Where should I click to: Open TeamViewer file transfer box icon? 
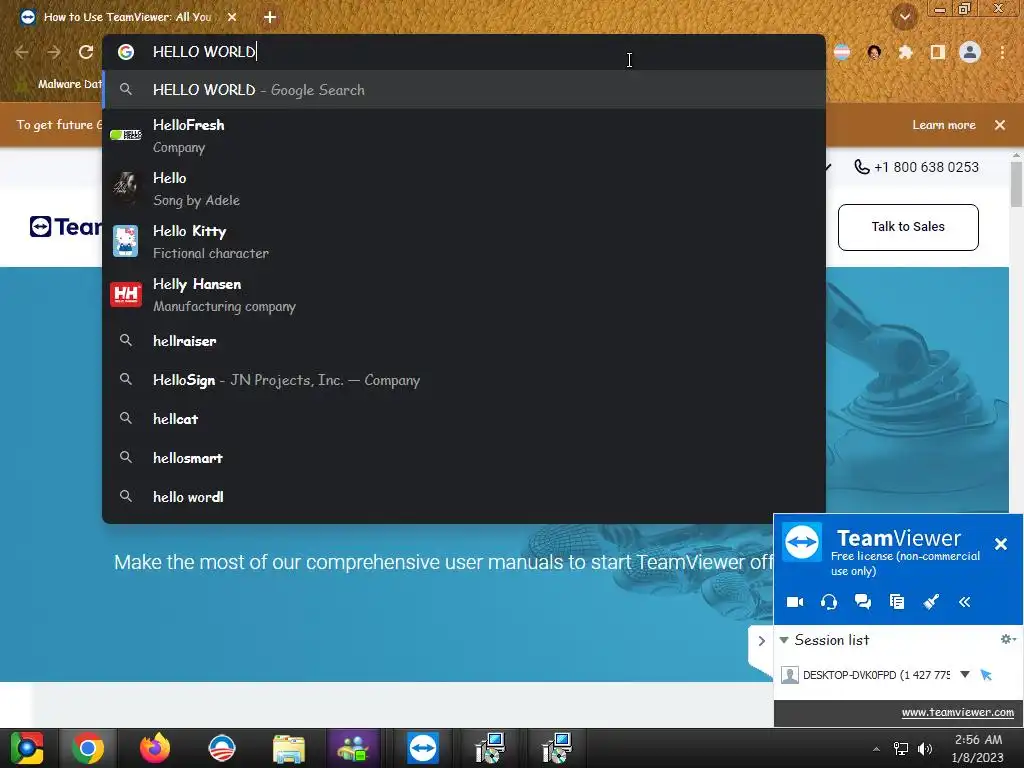point(897,602)
